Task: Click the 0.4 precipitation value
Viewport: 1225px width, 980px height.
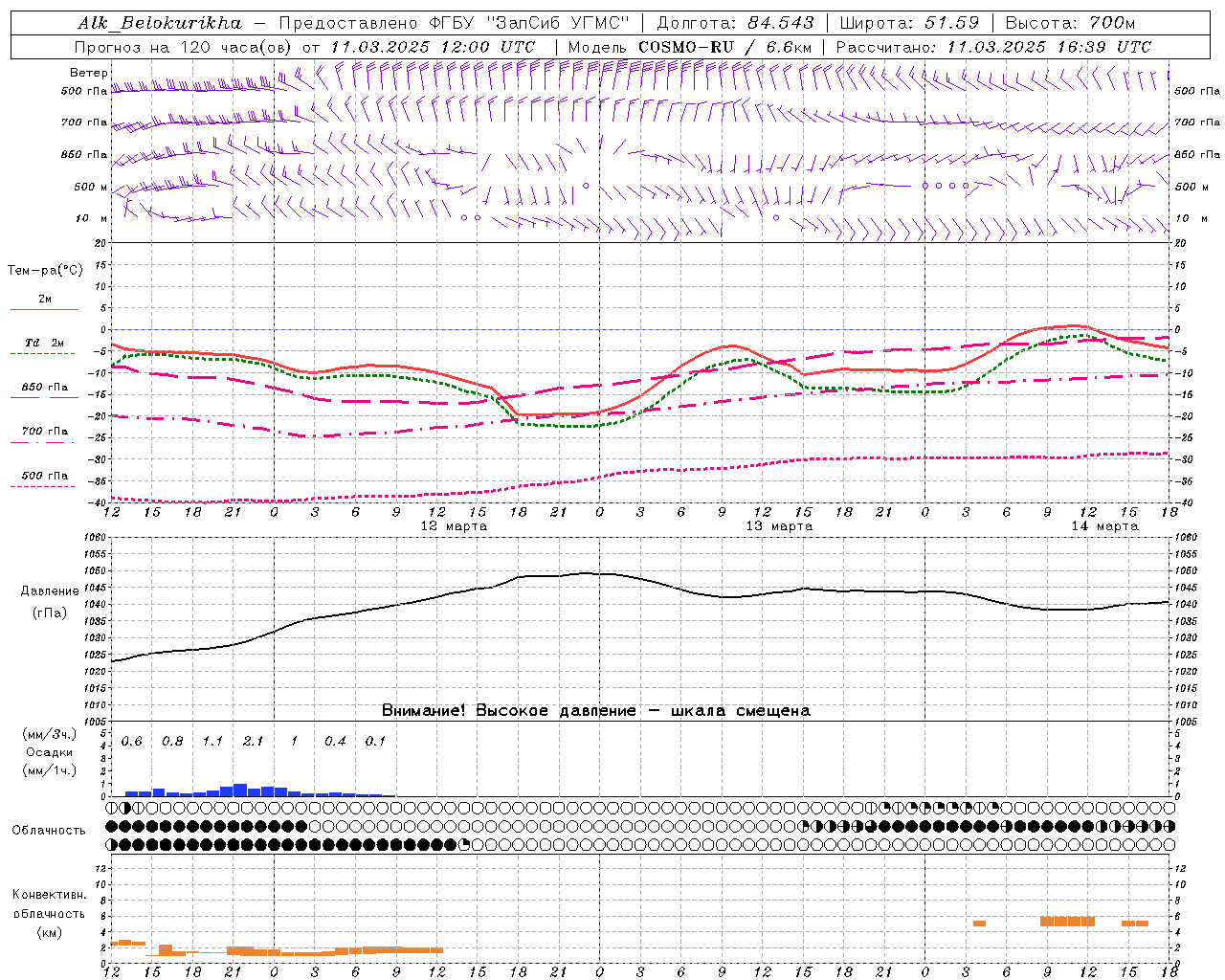Action: [335, 742]
